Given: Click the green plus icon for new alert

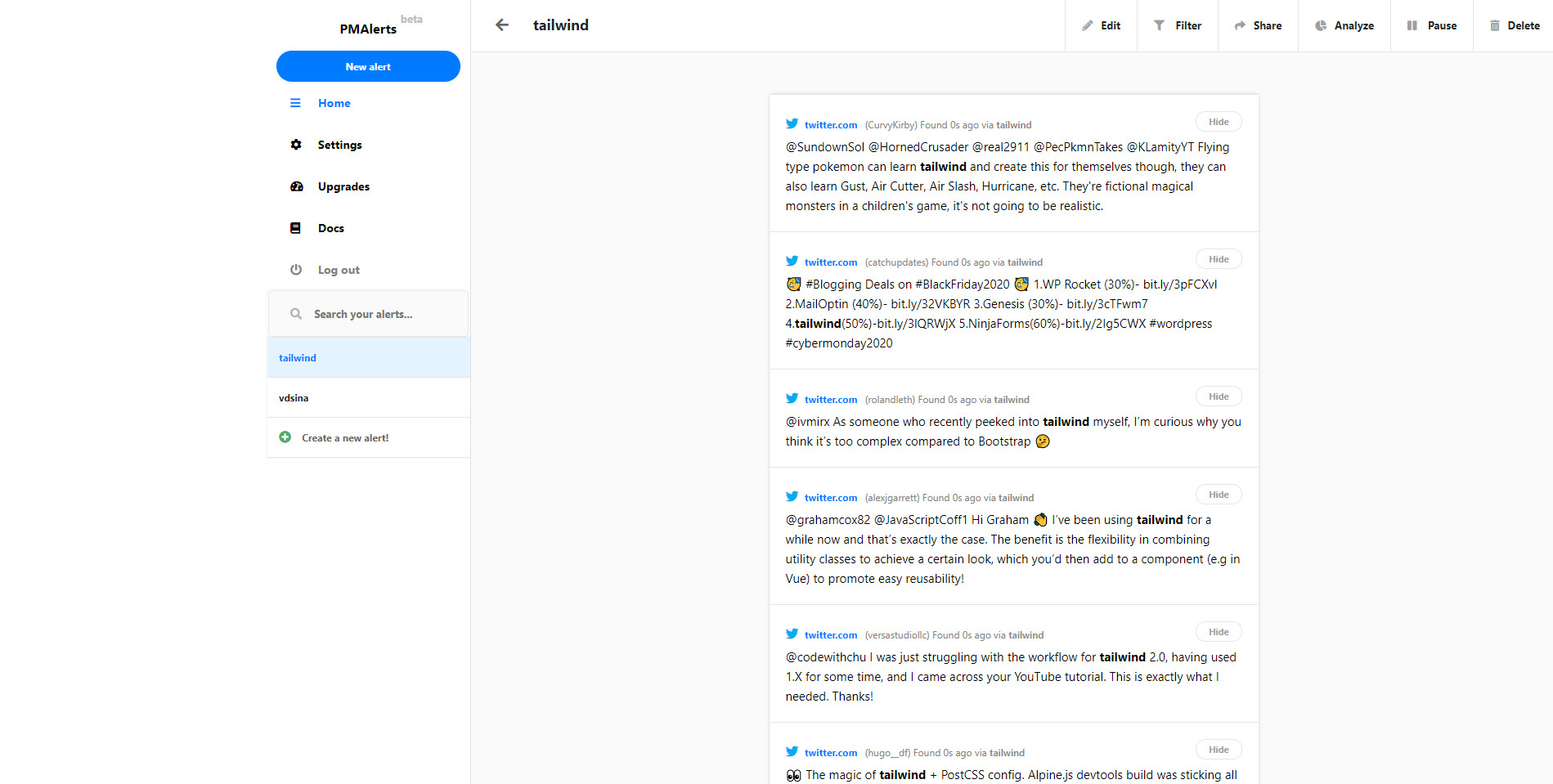Looking at the screenshot, I should [x=285, y=437].
